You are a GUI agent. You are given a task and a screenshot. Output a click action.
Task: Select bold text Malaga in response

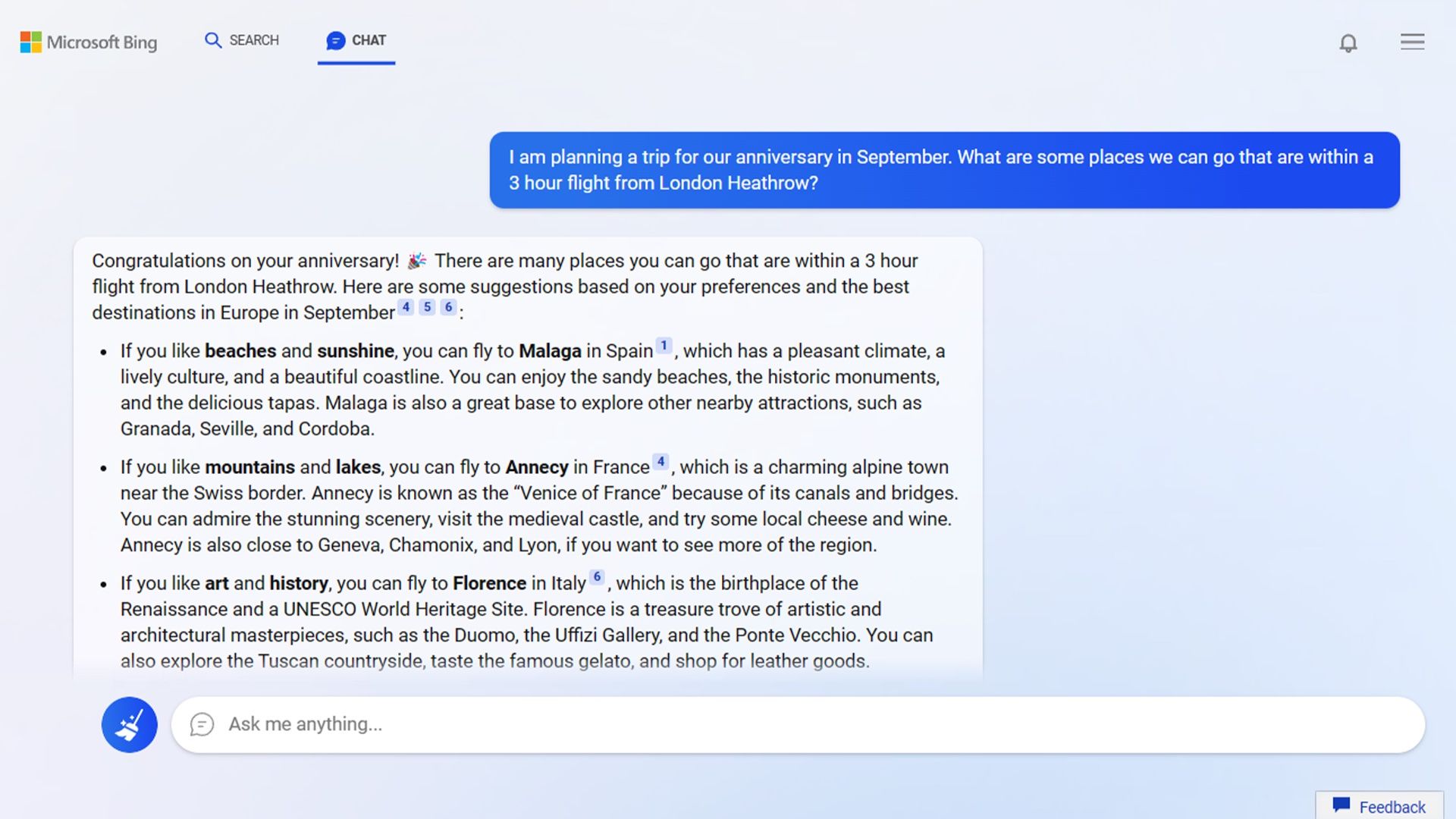[x=549, y=351]
